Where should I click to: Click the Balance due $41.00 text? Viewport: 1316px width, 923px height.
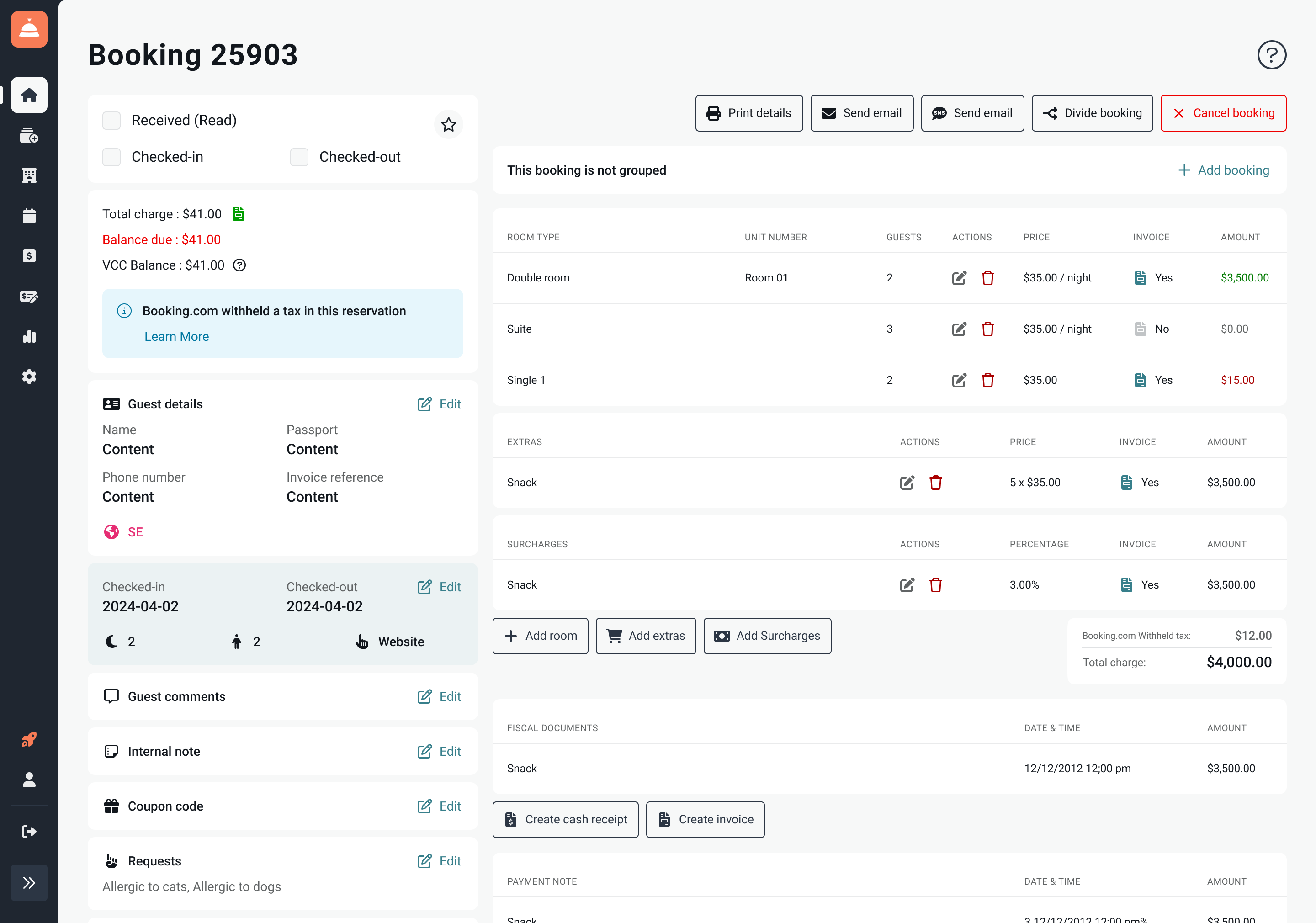click(161, 239)
